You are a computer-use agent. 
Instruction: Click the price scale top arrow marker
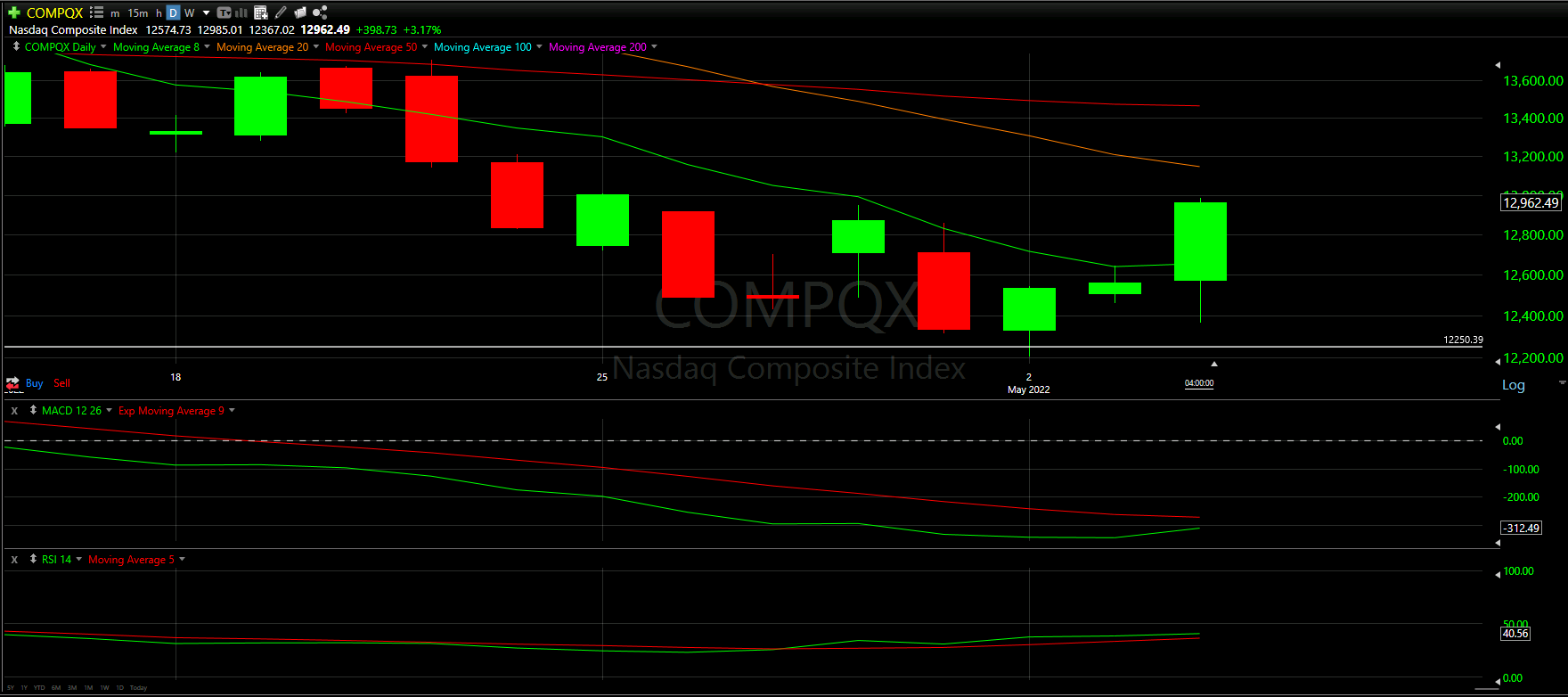pyautogui.click(x=1498, y=65)
